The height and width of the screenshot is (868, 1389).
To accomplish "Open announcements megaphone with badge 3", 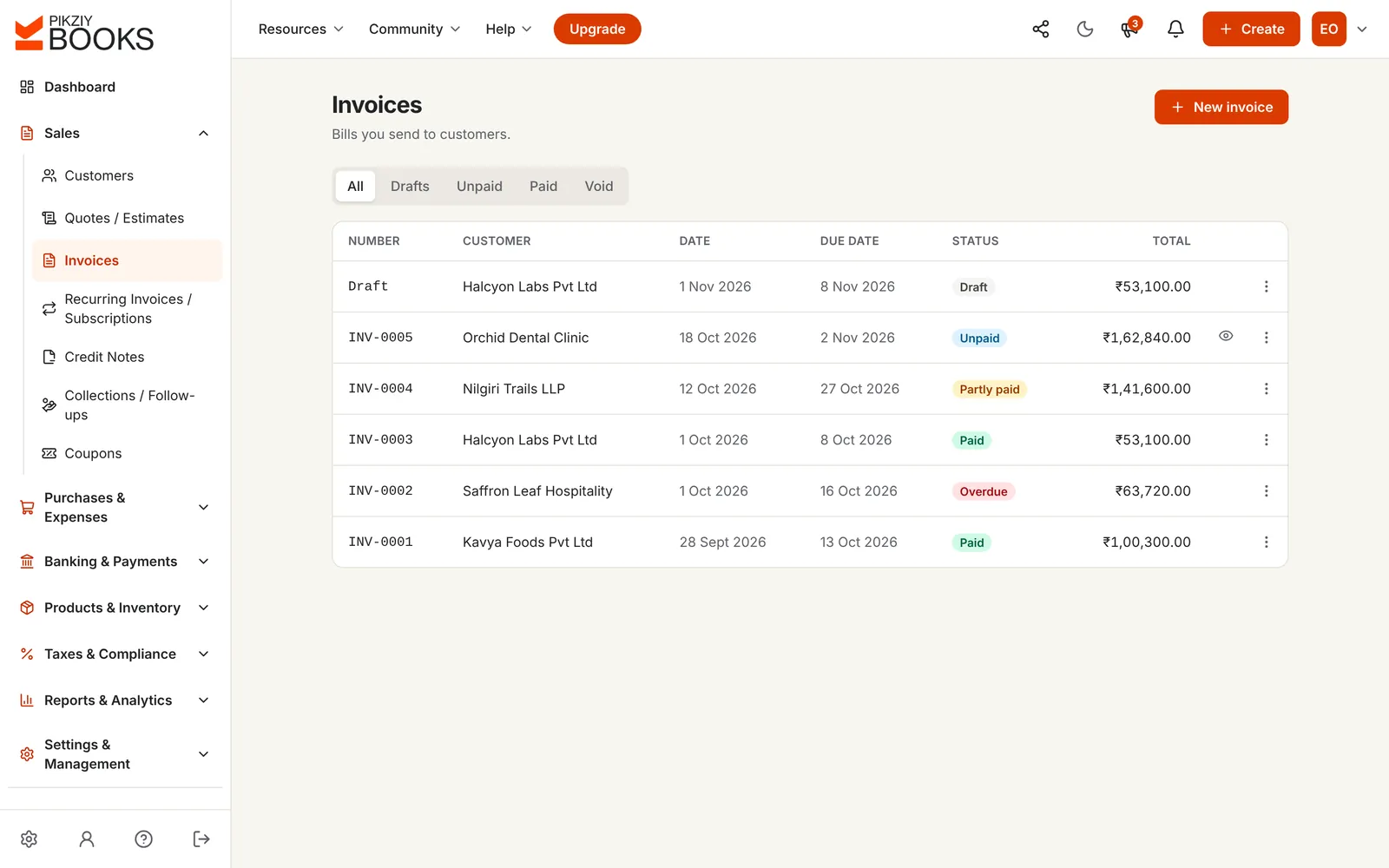I will pos(1129,30).
